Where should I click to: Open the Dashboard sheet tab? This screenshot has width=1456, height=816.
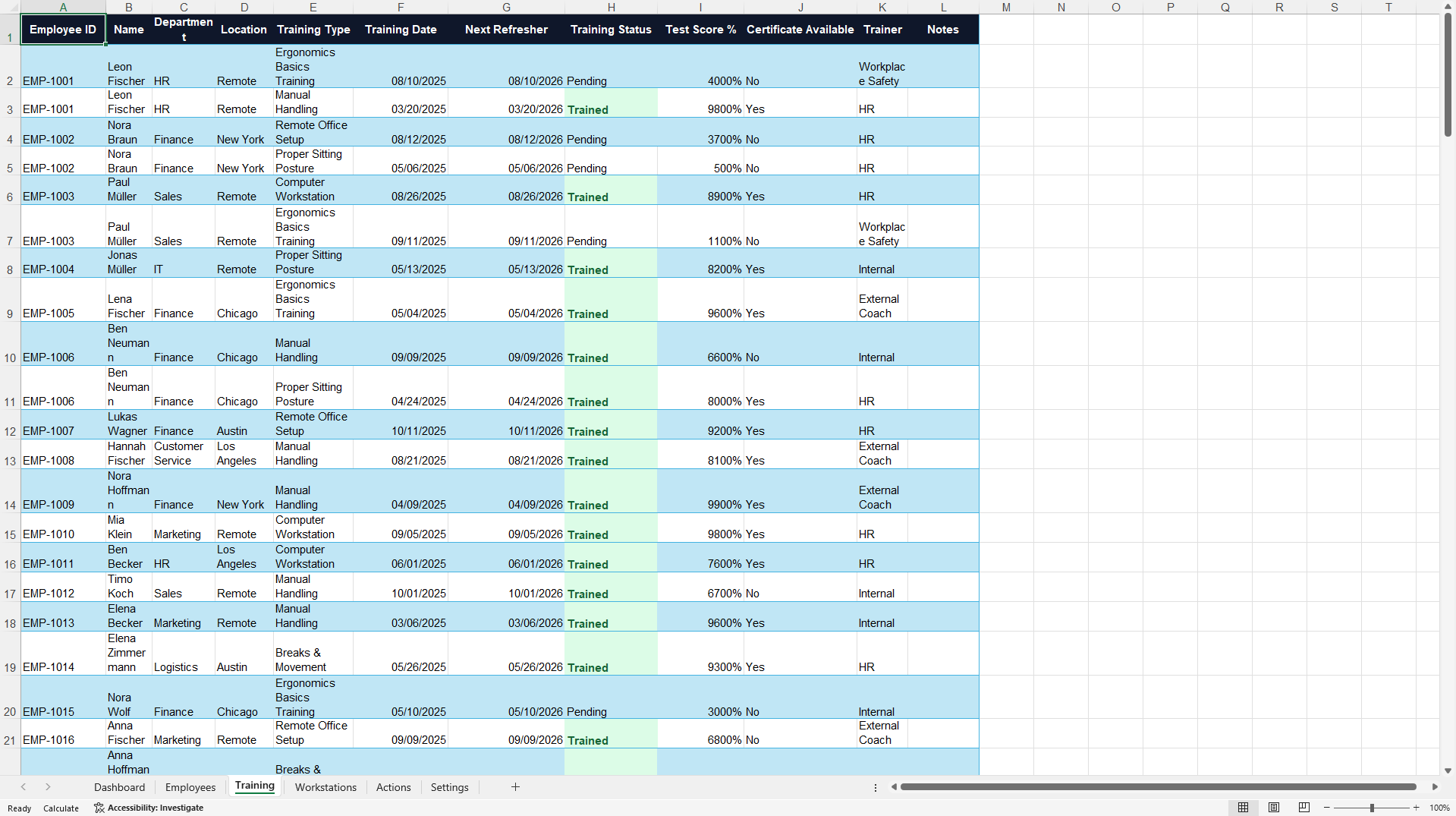tap(119, 787)
